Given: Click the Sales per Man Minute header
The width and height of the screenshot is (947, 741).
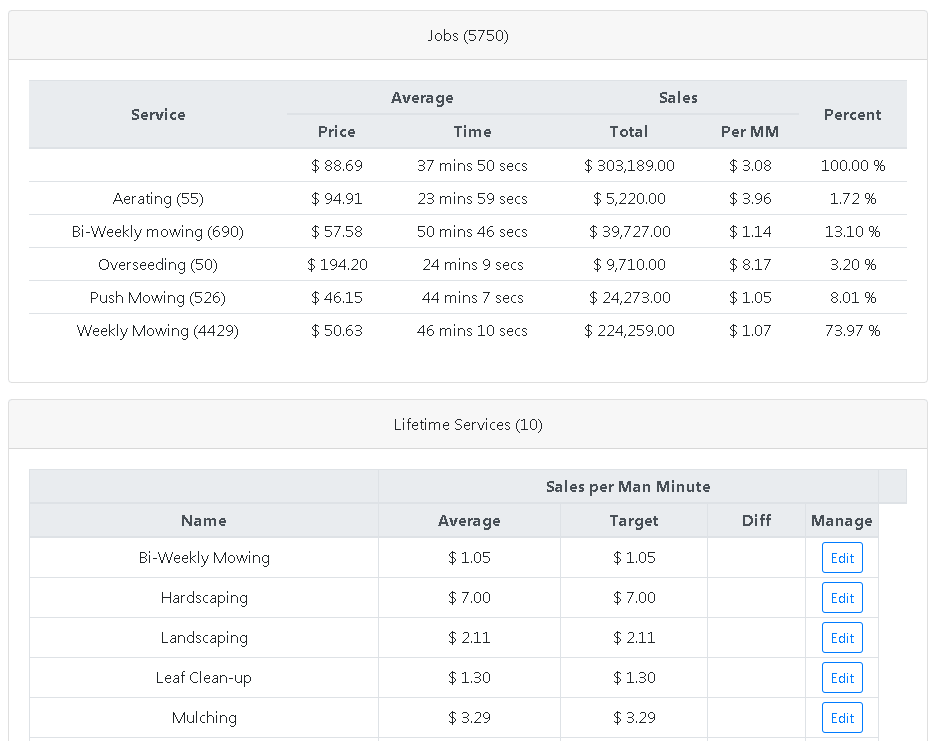Looking at the screenshot, I should pos(628,487).
